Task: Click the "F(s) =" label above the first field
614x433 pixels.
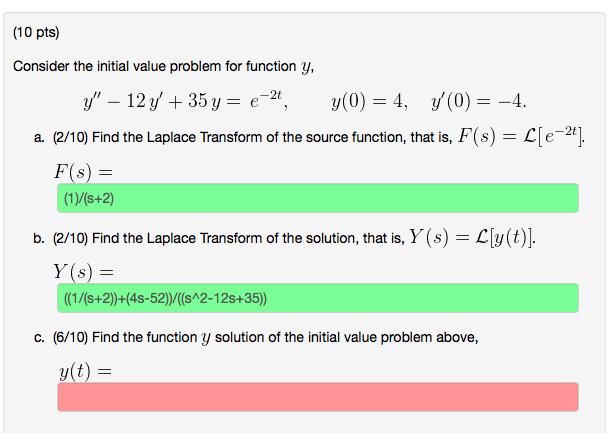Action: 83,171
